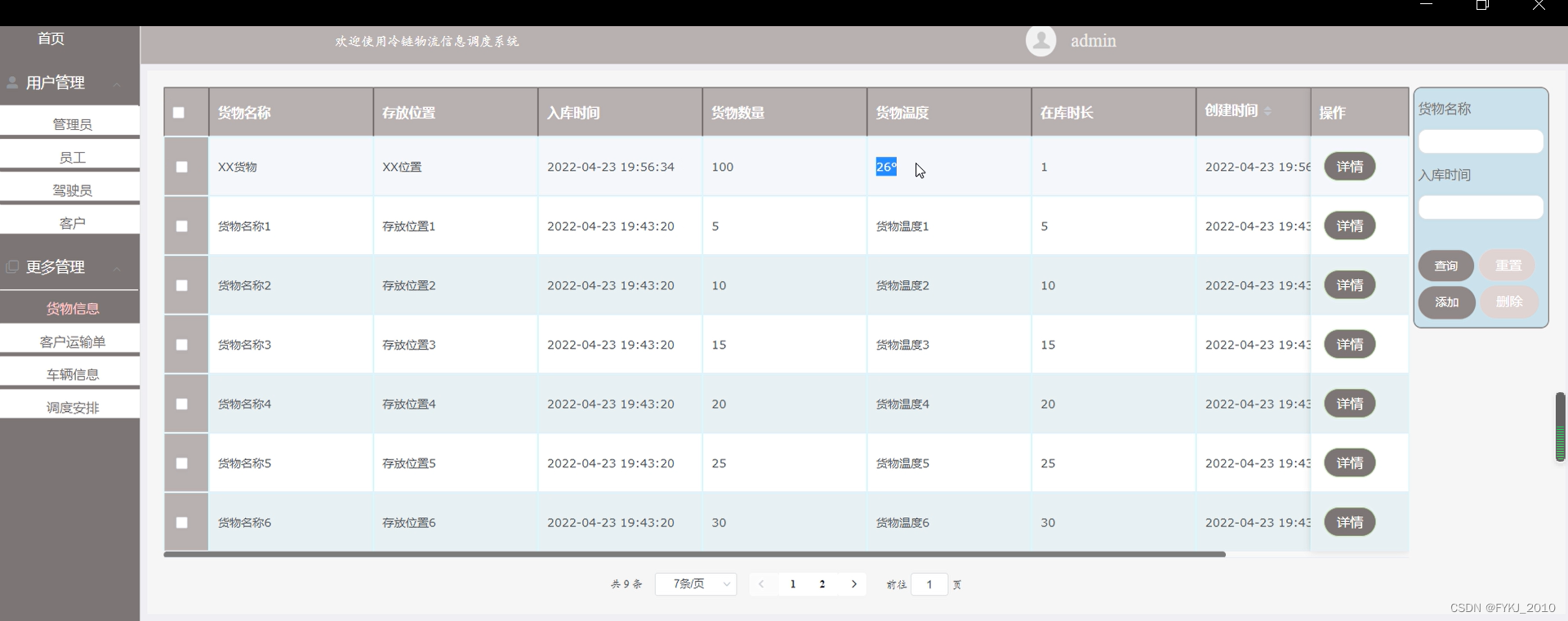Check the 货物名称5 row checkbox
Image resolution: width=1568 pixels, height=621 pixels.
[x=182, y=463]
